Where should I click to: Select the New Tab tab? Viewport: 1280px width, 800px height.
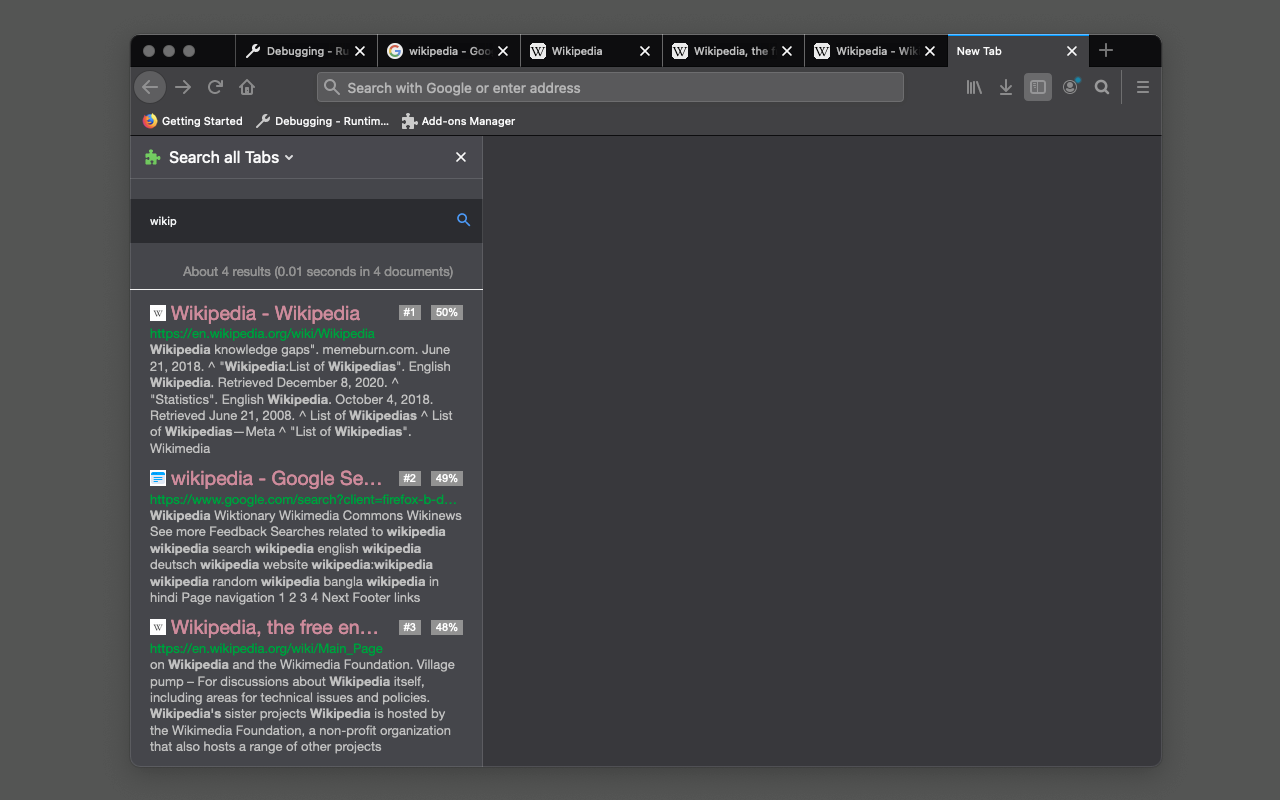pos(1017,51)
